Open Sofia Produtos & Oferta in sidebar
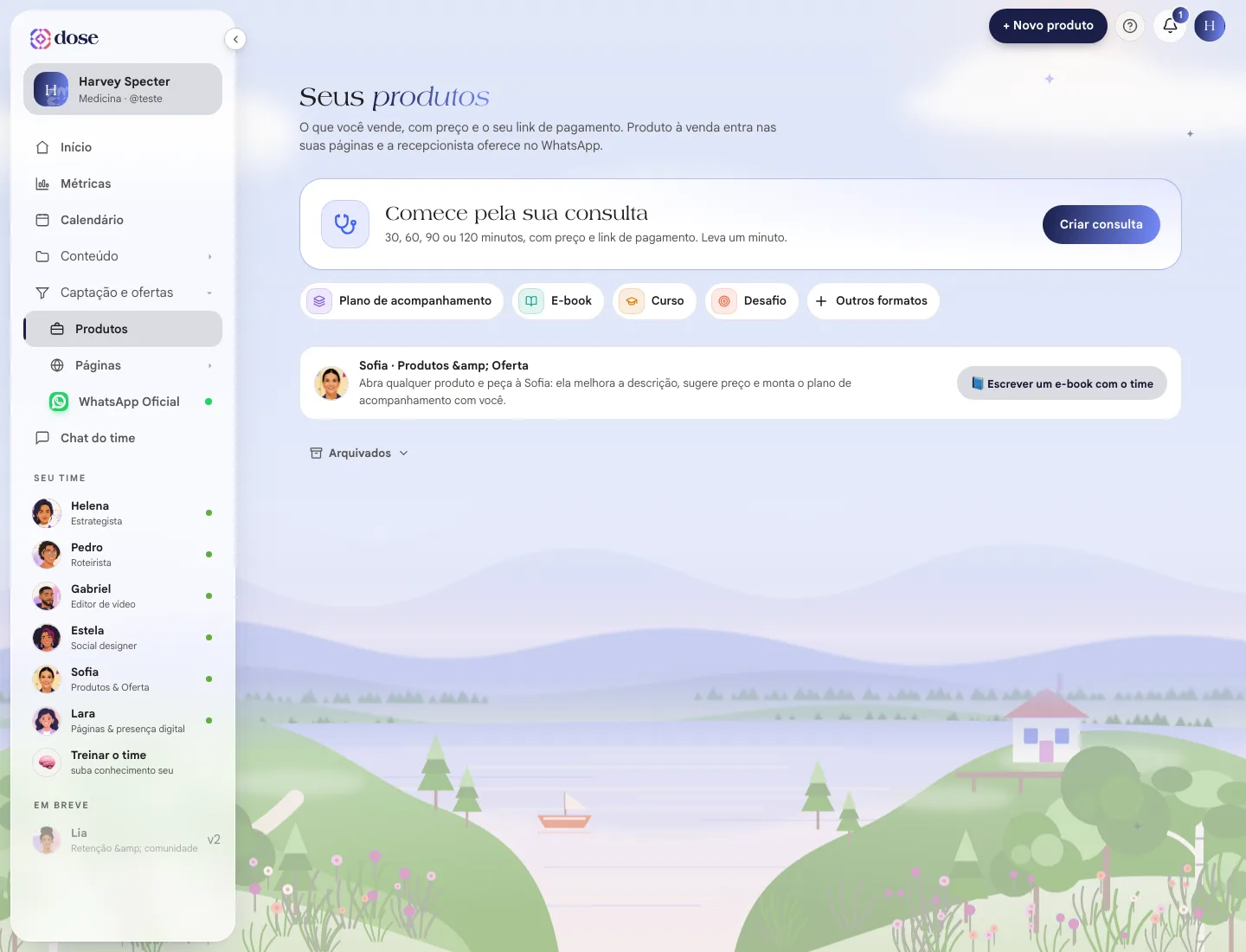 123,679
